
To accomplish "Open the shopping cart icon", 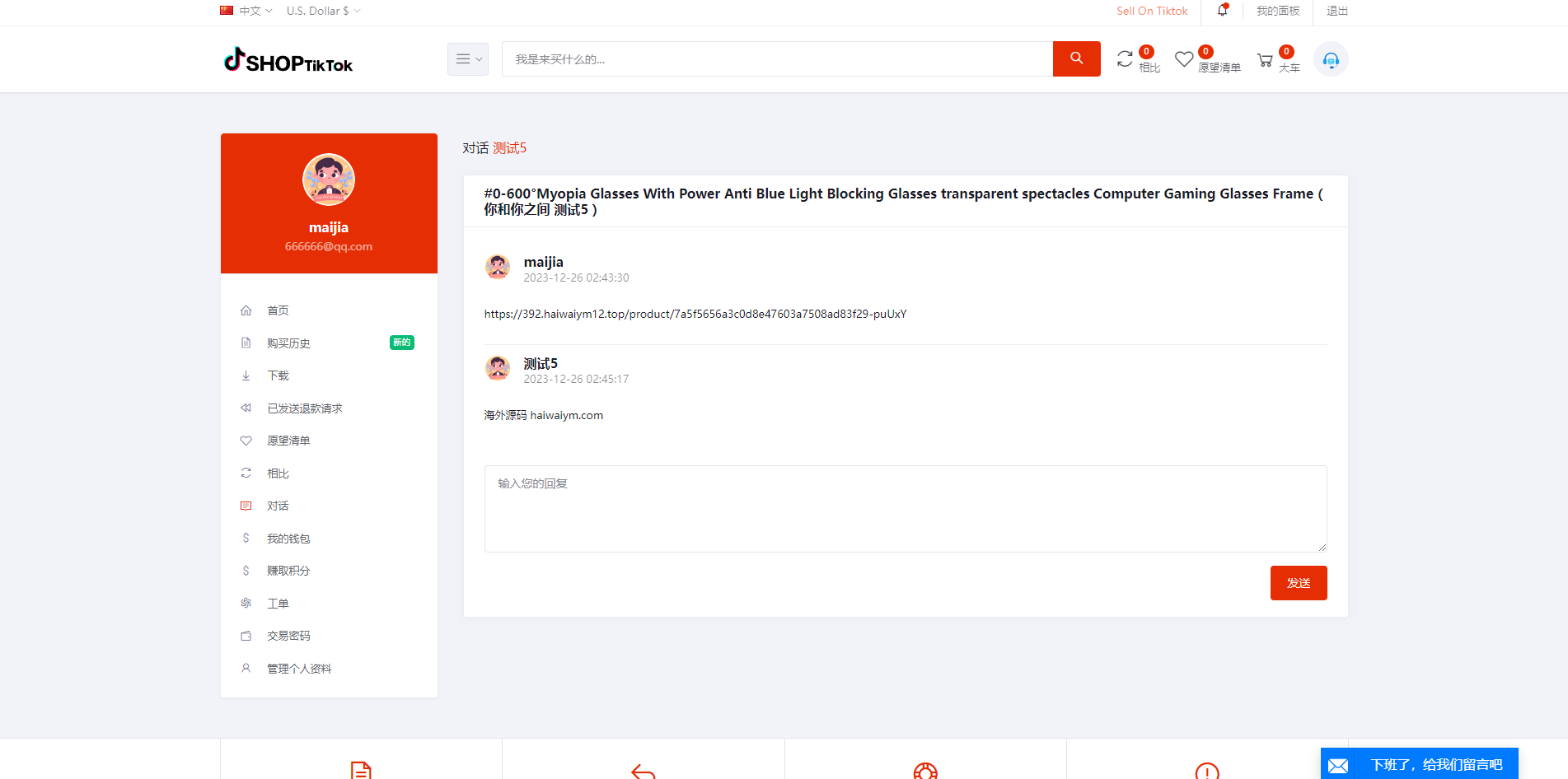I will (1265, 60).
